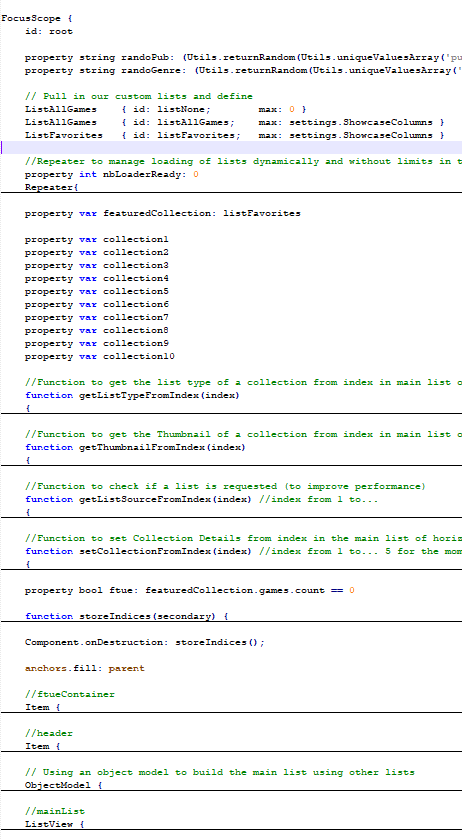Click the 'property var collection8' line
Viewport: 462px width, 839px height.
96,331
